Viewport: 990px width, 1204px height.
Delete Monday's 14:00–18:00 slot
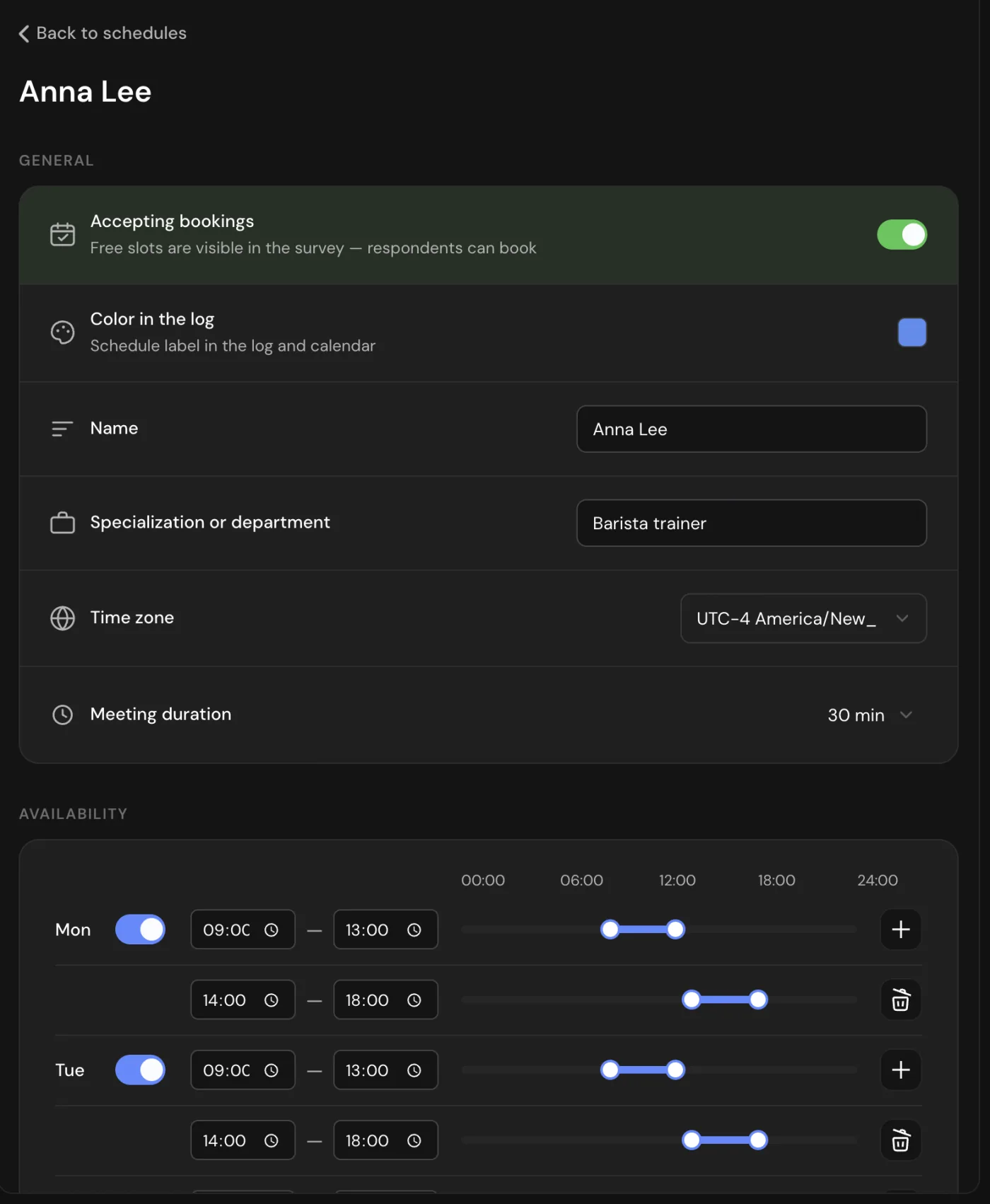click(900, 1000)
